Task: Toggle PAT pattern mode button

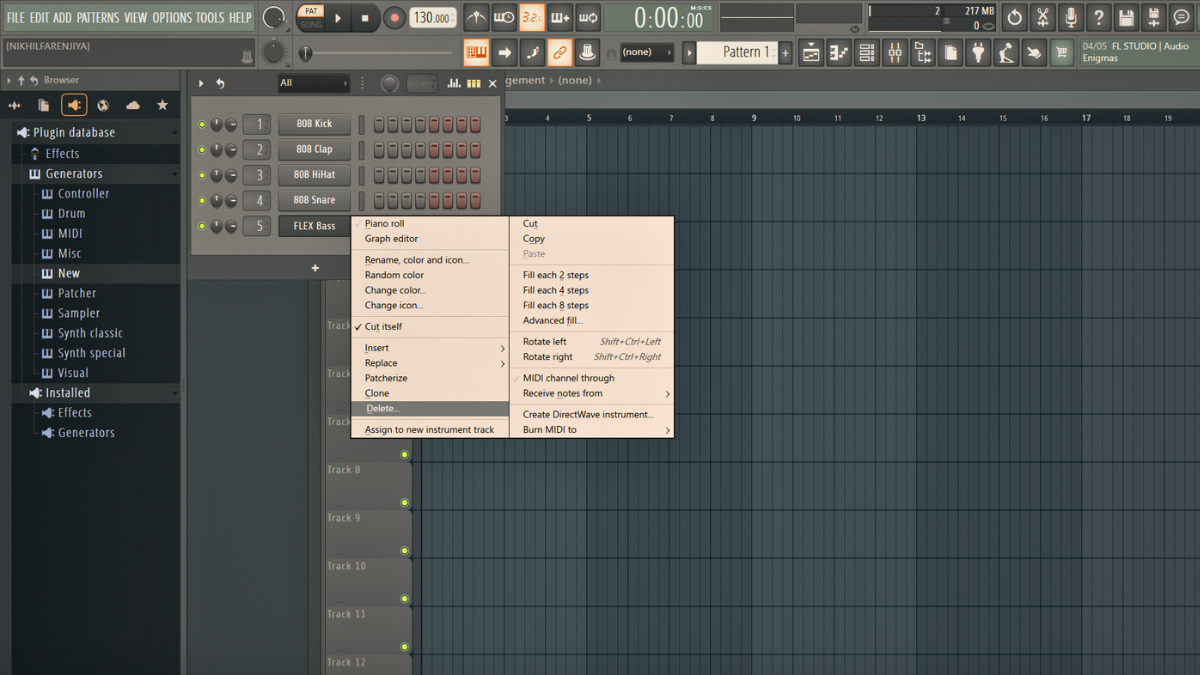Action: click(x=311, y=11)
